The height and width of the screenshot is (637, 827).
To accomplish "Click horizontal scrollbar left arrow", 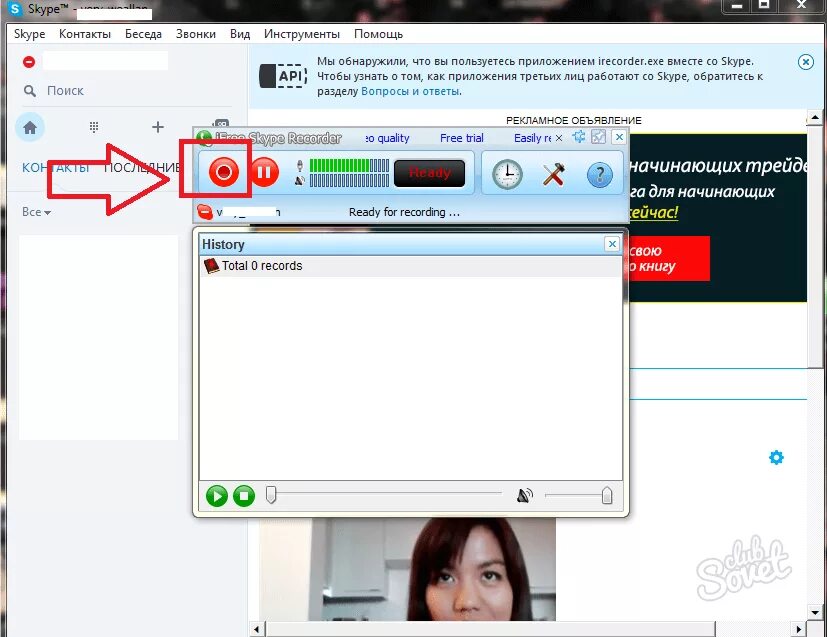I will tap(257, 629).
